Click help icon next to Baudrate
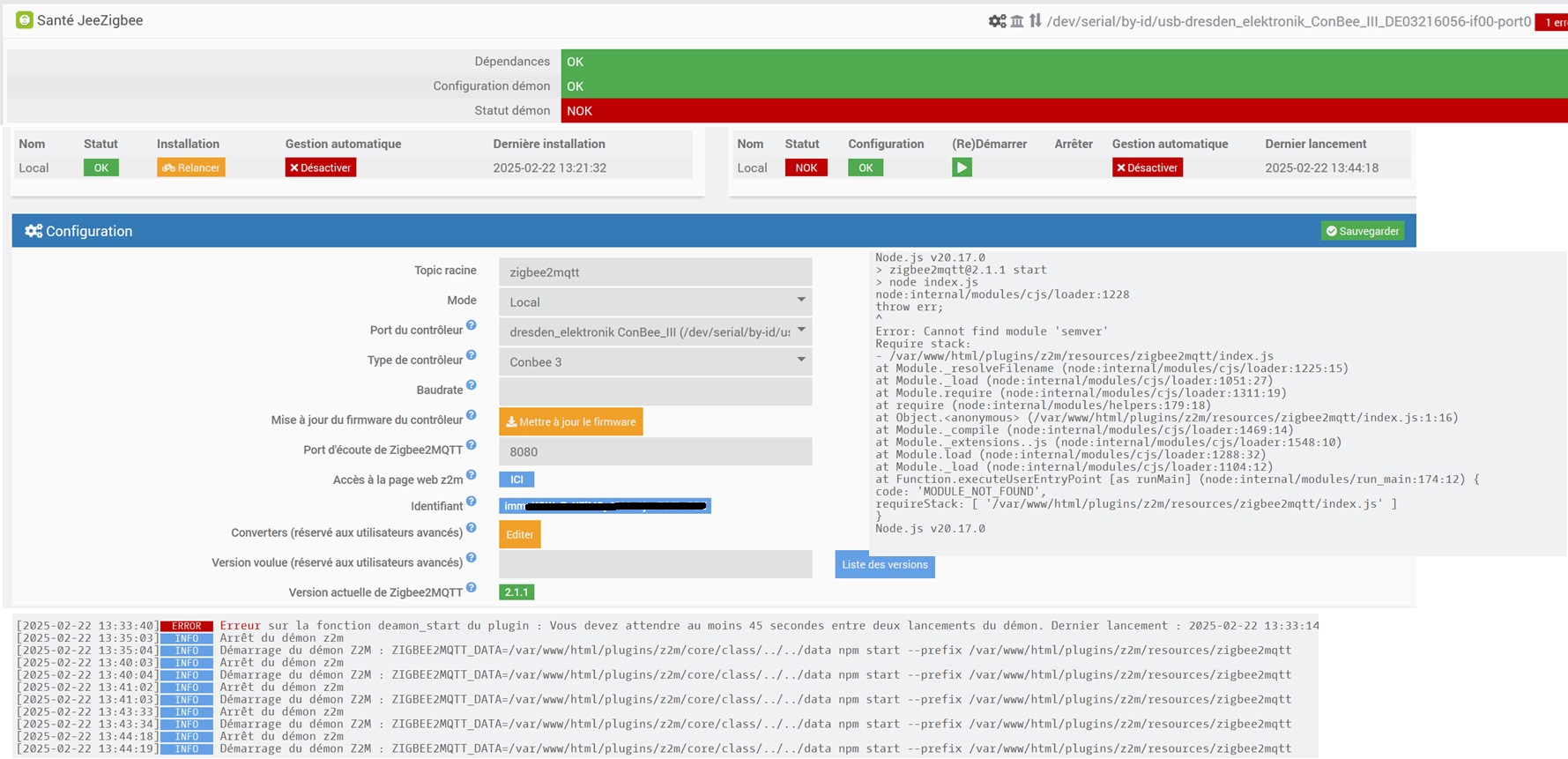The width and height of the screenshot is (1568, 759). tap(472, 386)
